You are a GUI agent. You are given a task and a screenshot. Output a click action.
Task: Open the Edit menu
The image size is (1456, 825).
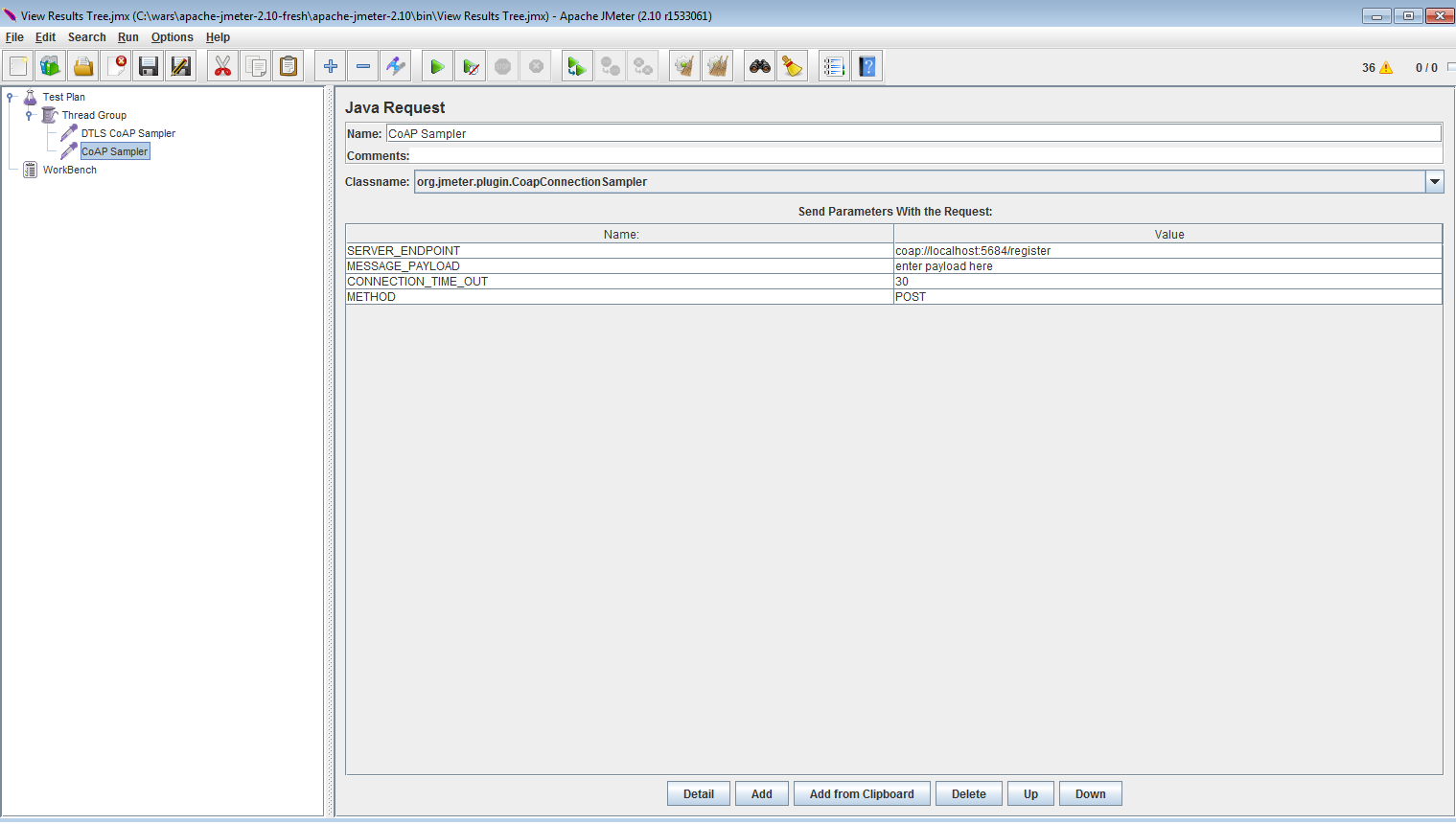45,37
